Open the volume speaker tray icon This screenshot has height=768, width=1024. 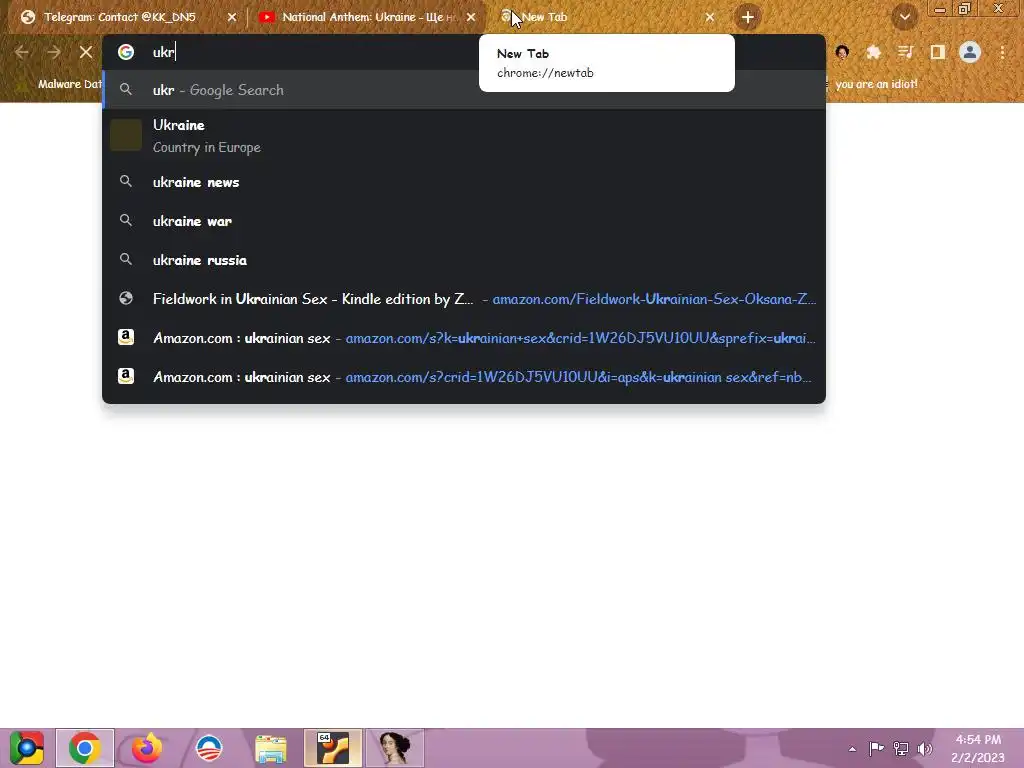[x=925, y=748]
